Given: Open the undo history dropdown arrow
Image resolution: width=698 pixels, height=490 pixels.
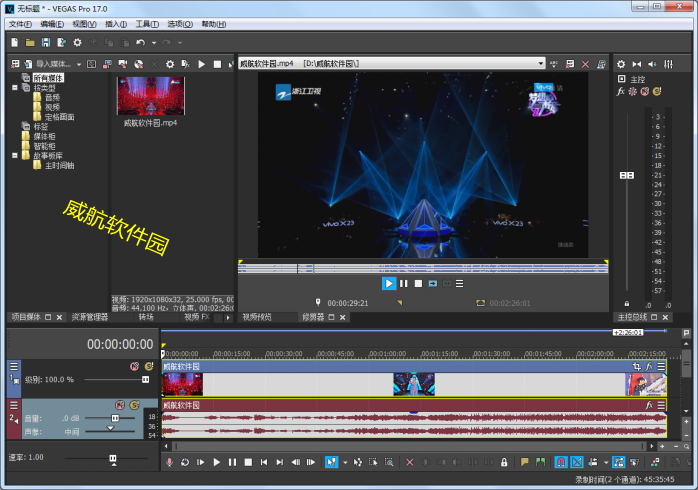Looking at the screenshot, I should 154,43.
